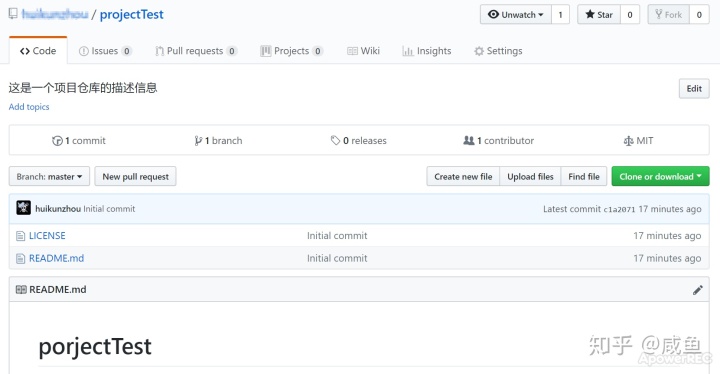View the 1 contributor page
720x374 pixels.
click(x=499, y=141)
